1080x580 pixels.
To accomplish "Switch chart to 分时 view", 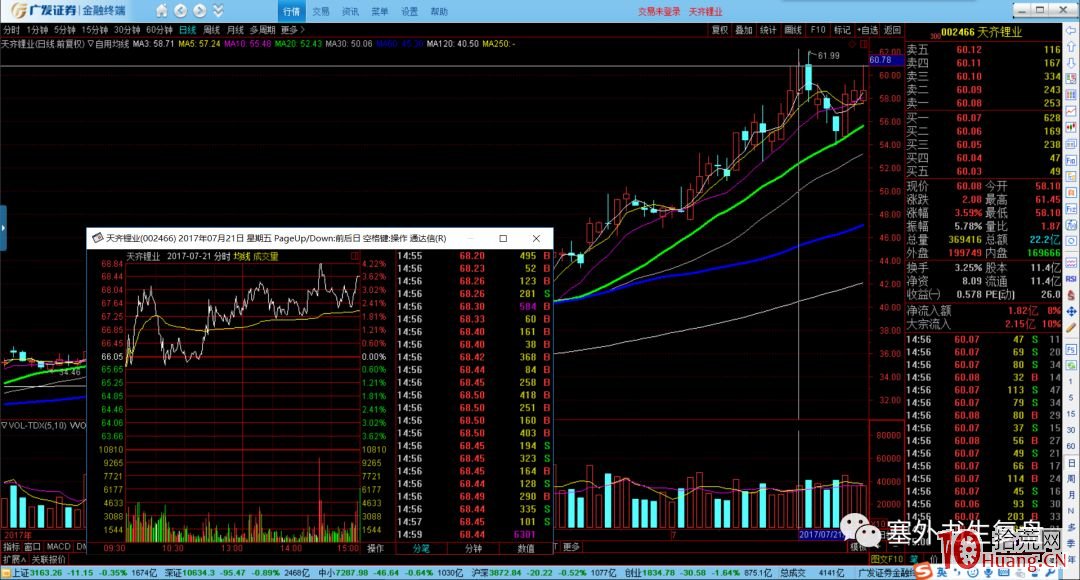I will (x=11, y=30).
